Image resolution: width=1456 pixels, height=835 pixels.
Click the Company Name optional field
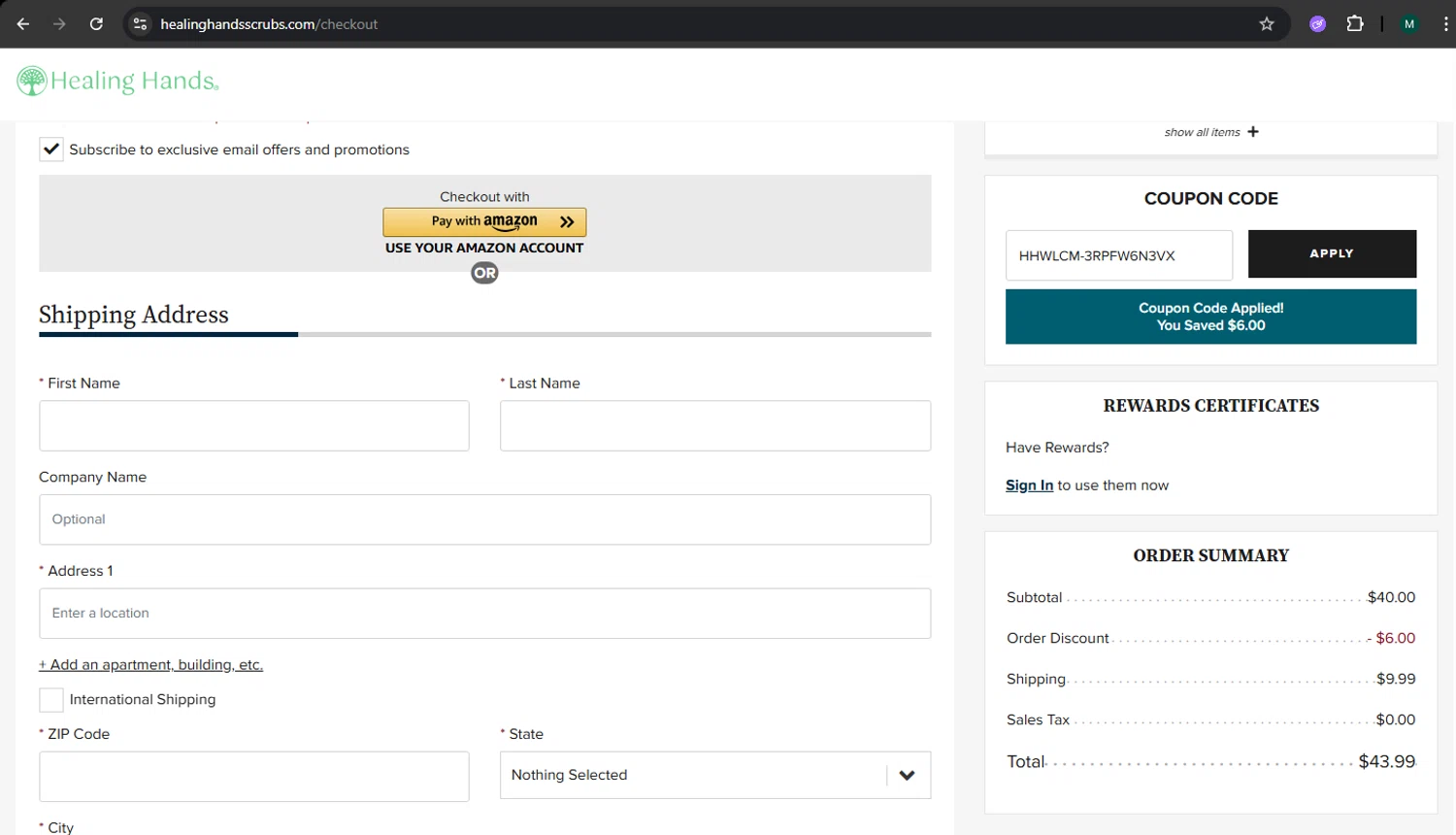click(x=484, y=519)
